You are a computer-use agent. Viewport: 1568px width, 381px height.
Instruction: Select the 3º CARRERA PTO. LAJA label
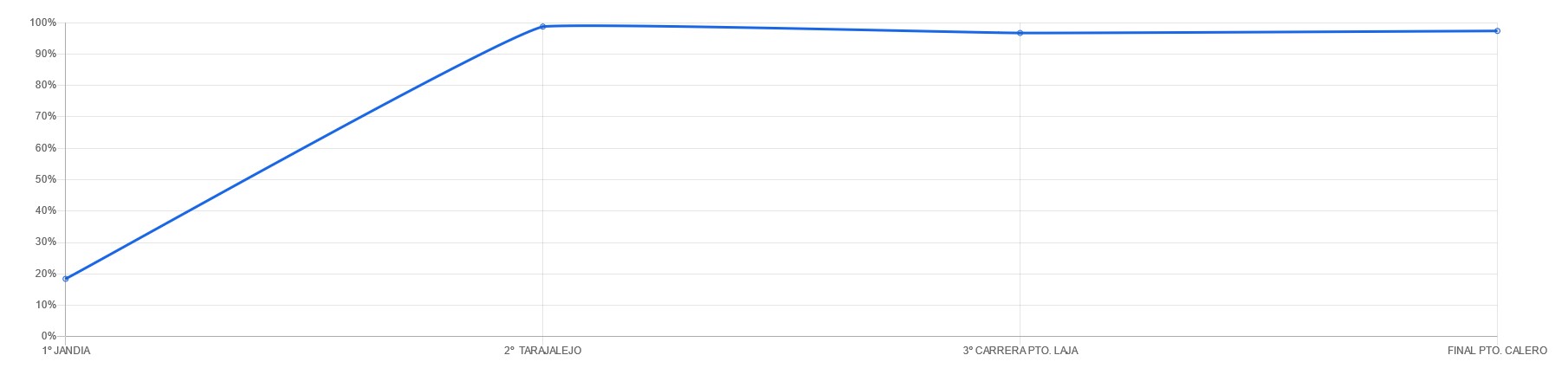(x=1020, y=351)
